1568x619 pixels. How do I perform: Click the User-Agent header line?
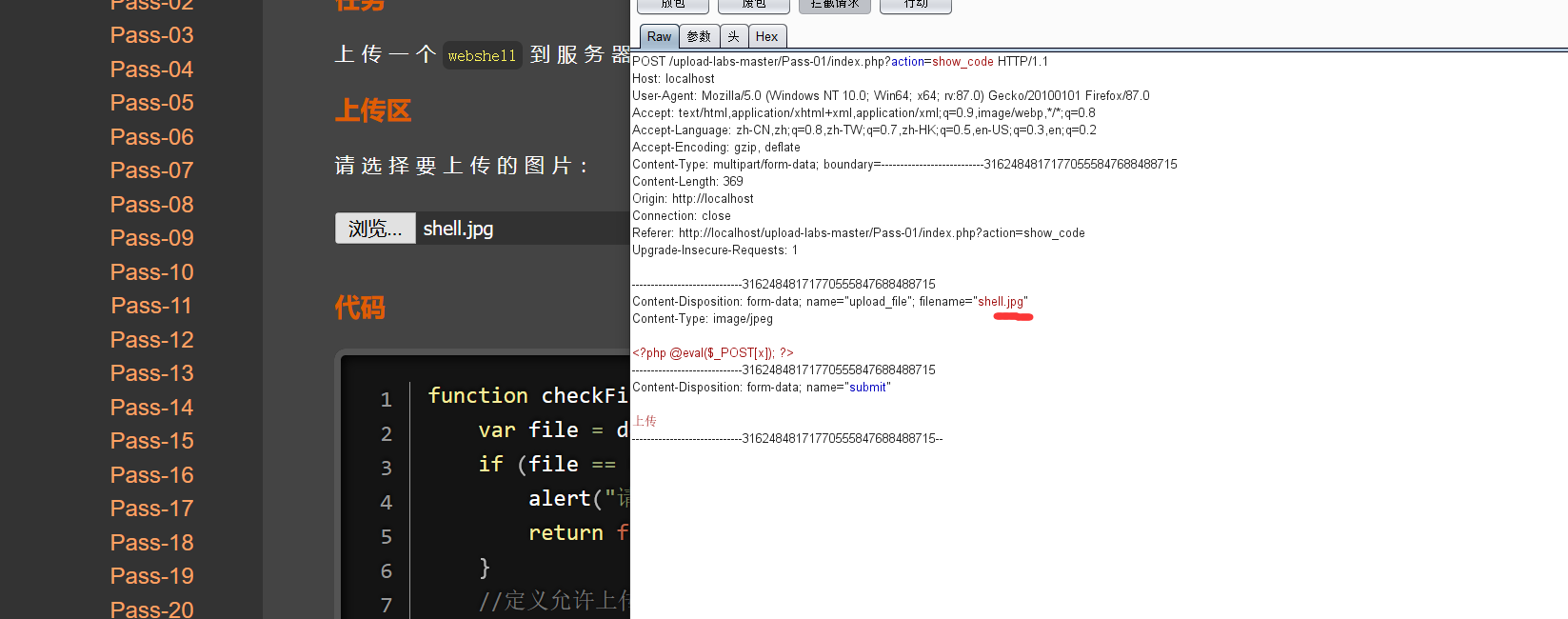tap(891, 96)
